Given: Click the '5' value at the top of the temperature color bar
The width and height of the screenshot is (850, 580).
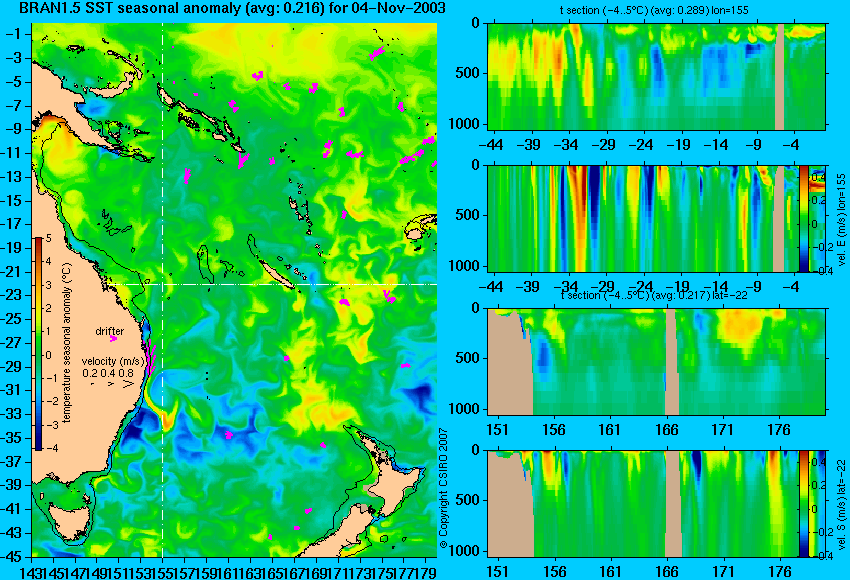Looking at the screenshot, I should (48, 239).
